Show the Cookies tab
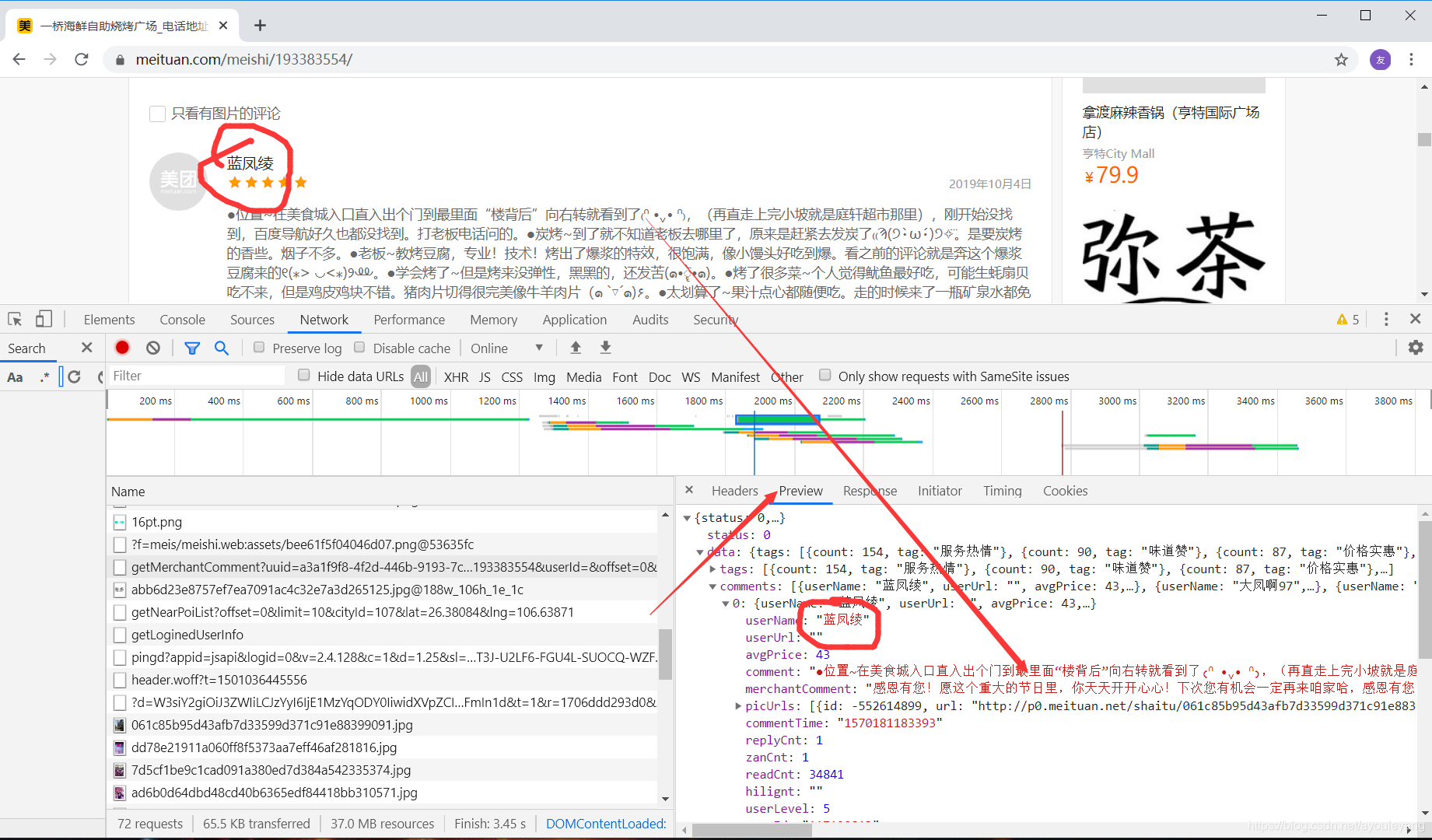Viewport: 1432px width, 840px height. coord(1065,491)
